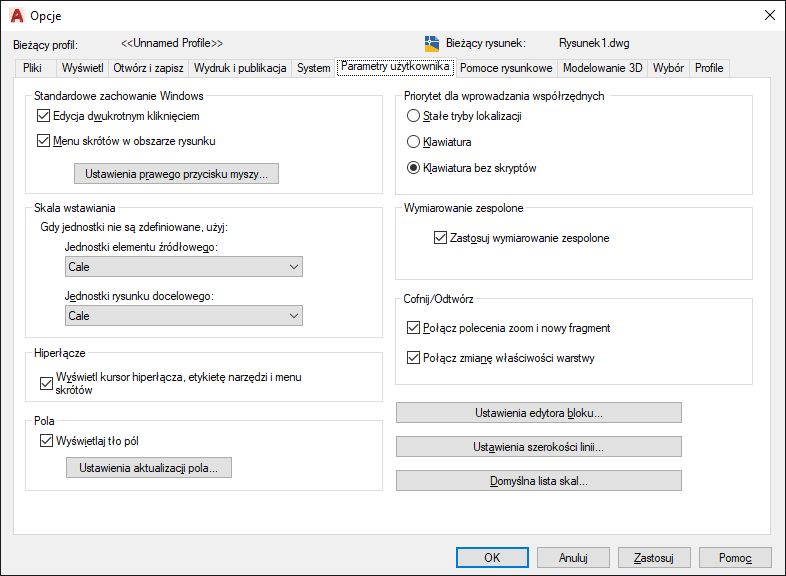
Task: Open Jednostki rysunku docelowego dropdown
Action: point(184,316)
